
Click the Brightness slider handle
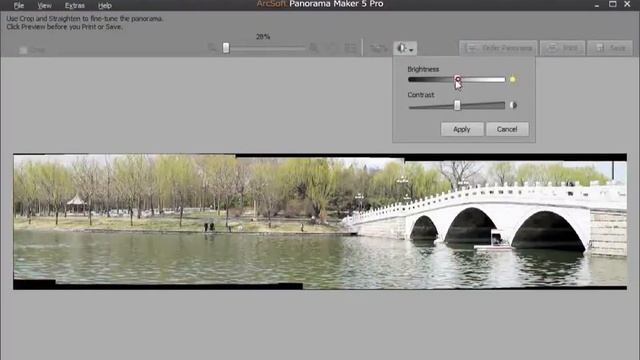(x=458, y=80)
